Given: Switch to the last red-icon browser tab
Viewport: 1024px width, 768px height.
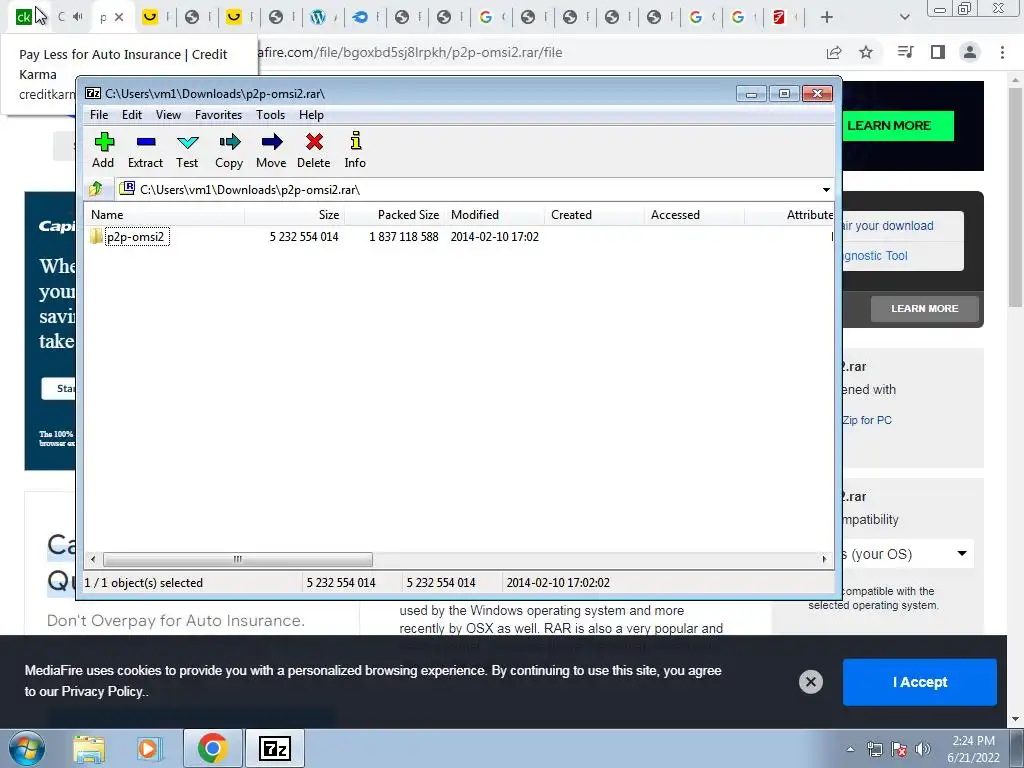Looking at the screenshot, I should coord(778,18).
